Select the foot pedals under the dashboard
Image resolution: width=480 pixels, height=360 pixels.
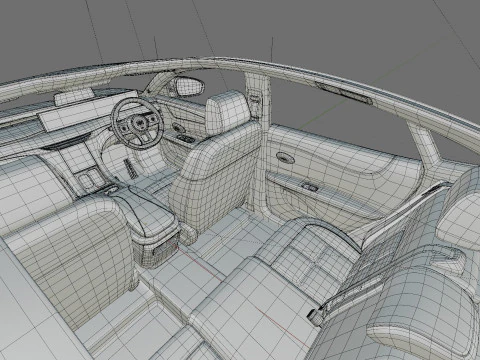(x=130, y=169)
